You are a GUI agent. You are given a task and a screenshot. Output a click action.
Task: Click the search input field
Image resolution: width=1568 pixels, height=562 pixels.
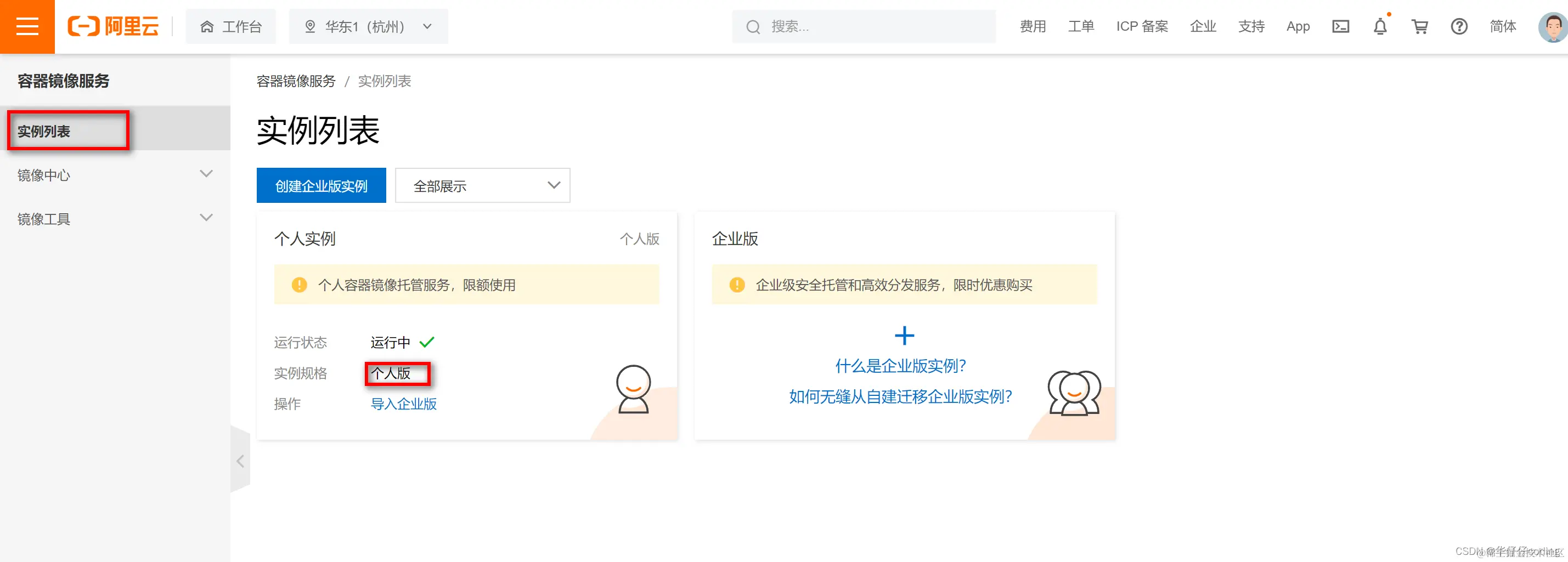pyautogui.click(x=863, y=26)
